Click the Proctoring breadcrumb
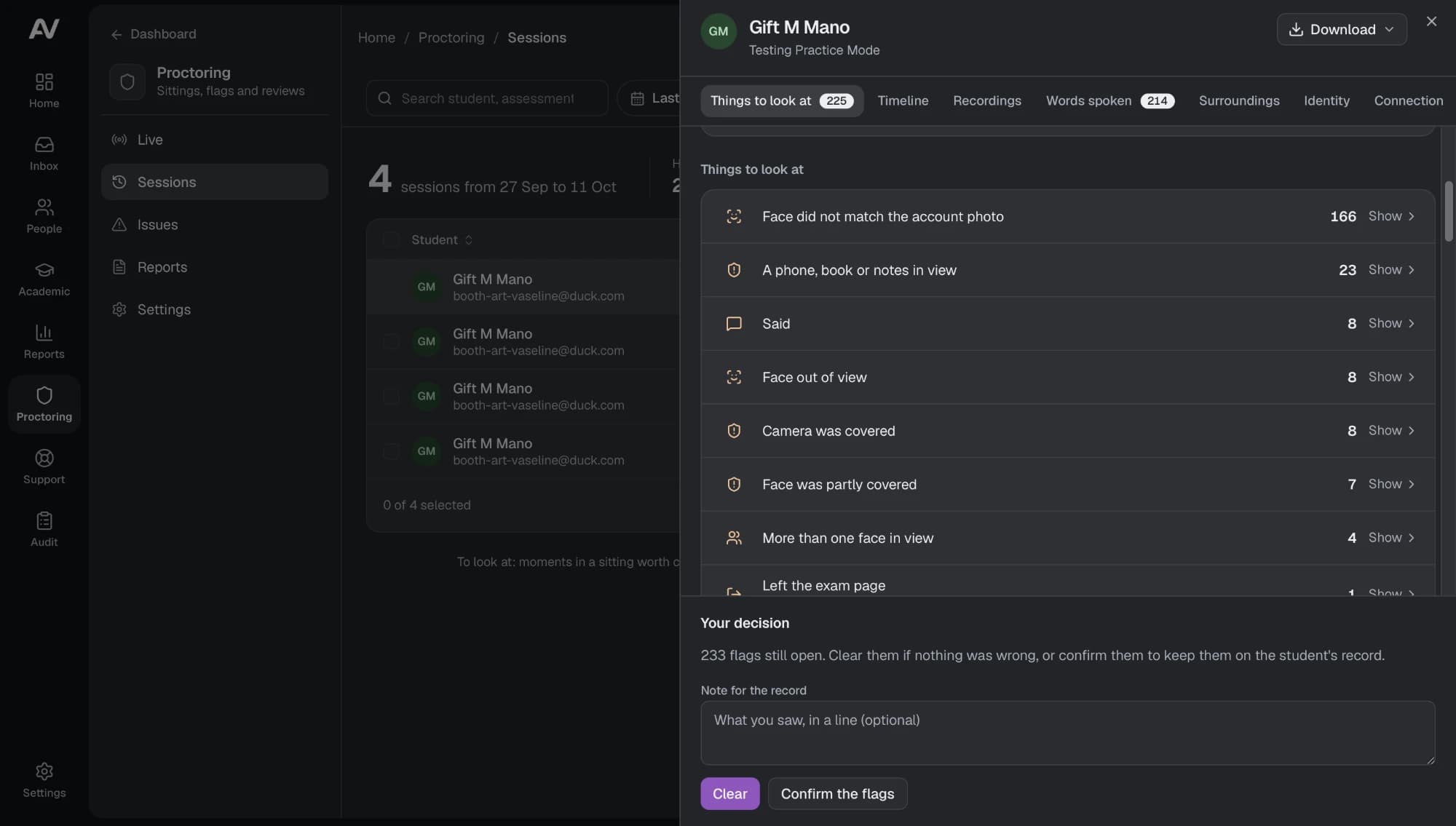This screenshot has height=826, width=1456. 451,38
